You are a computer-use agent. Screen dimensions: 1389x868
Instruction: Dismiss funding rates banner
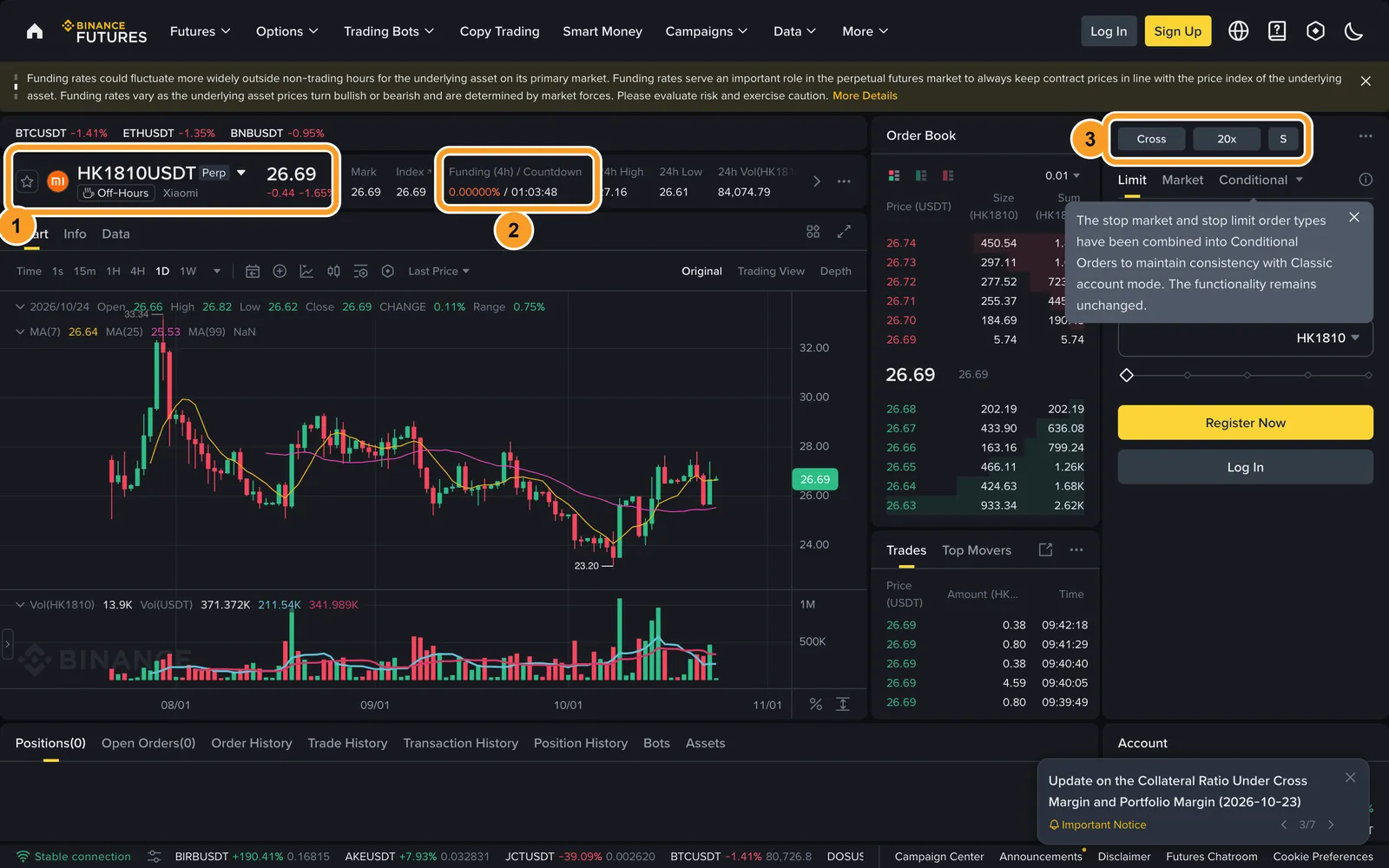point(1366,81)
